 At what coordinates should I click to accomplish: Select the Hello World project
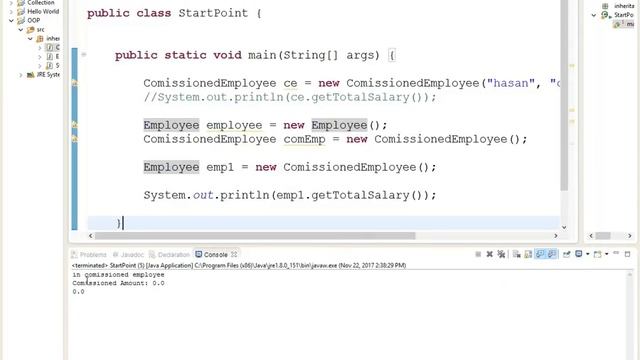point(38,11)
